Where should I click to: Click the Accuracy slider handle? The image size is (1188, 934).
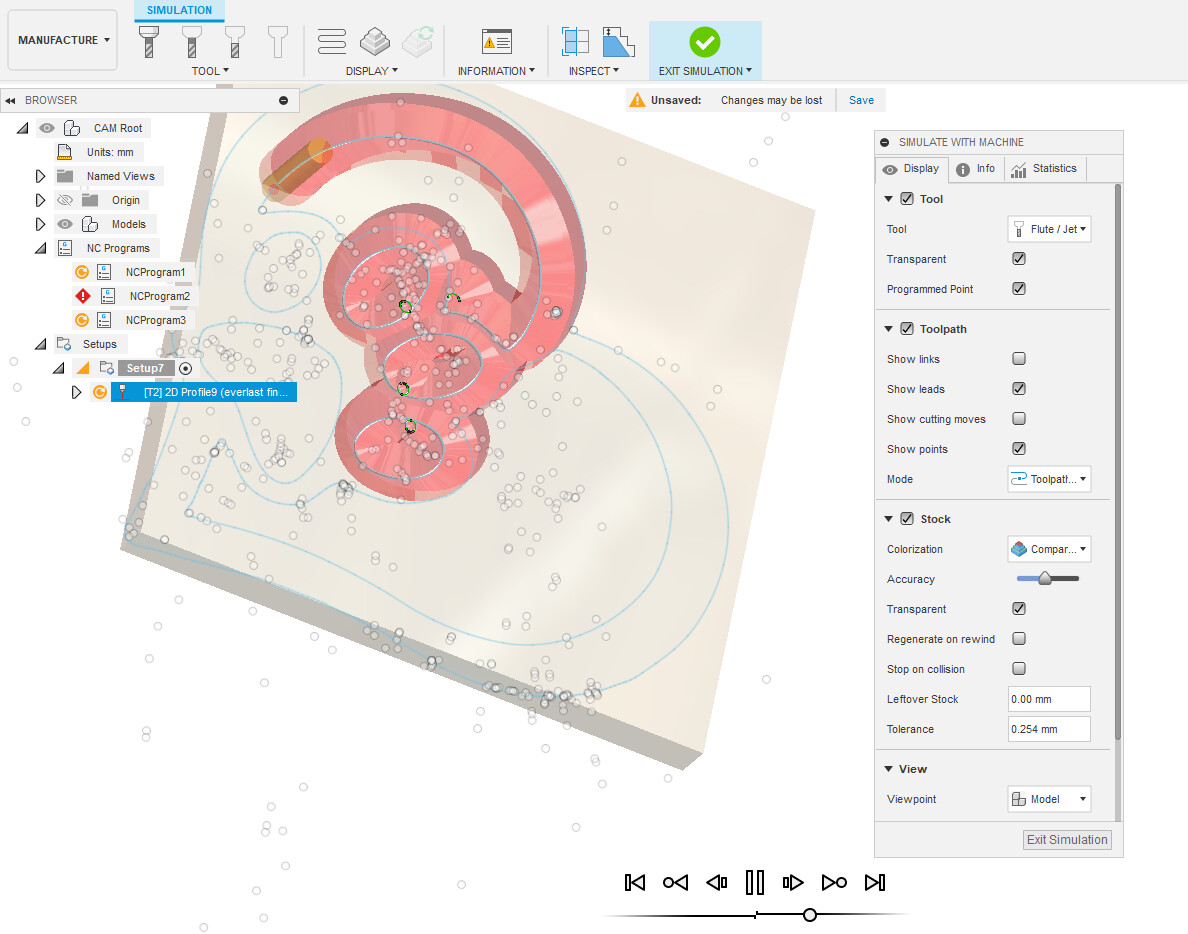pos(1045,579)
